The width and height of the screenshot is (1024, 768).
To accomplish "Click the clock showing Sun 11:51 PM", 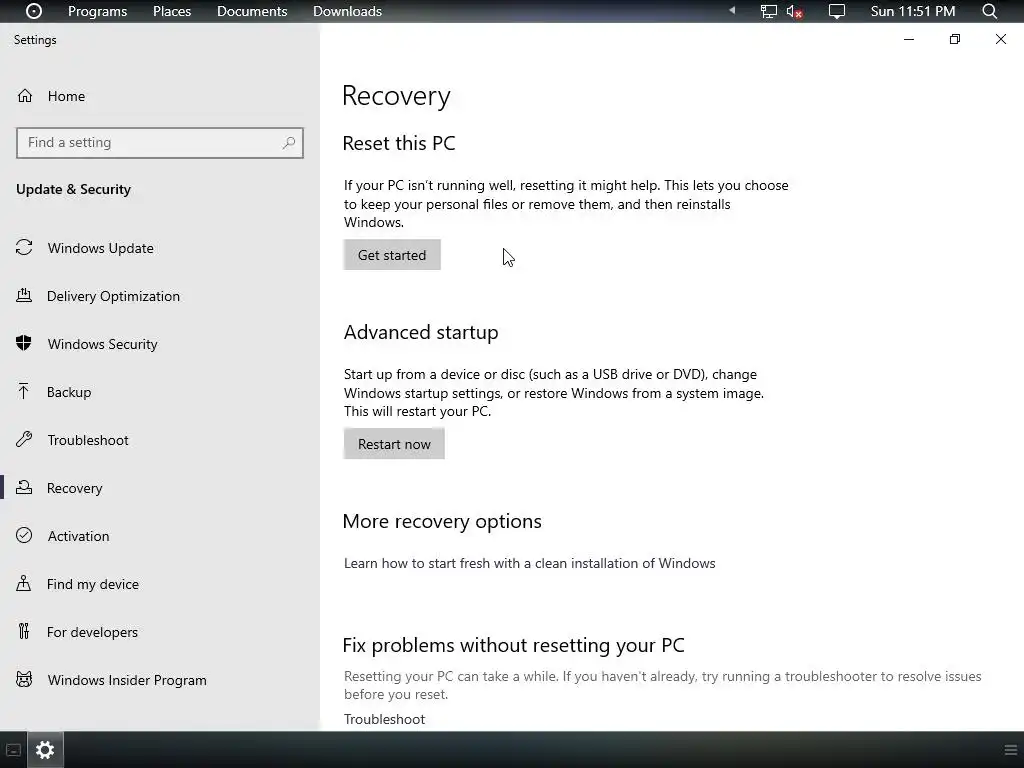I will 912,11.
